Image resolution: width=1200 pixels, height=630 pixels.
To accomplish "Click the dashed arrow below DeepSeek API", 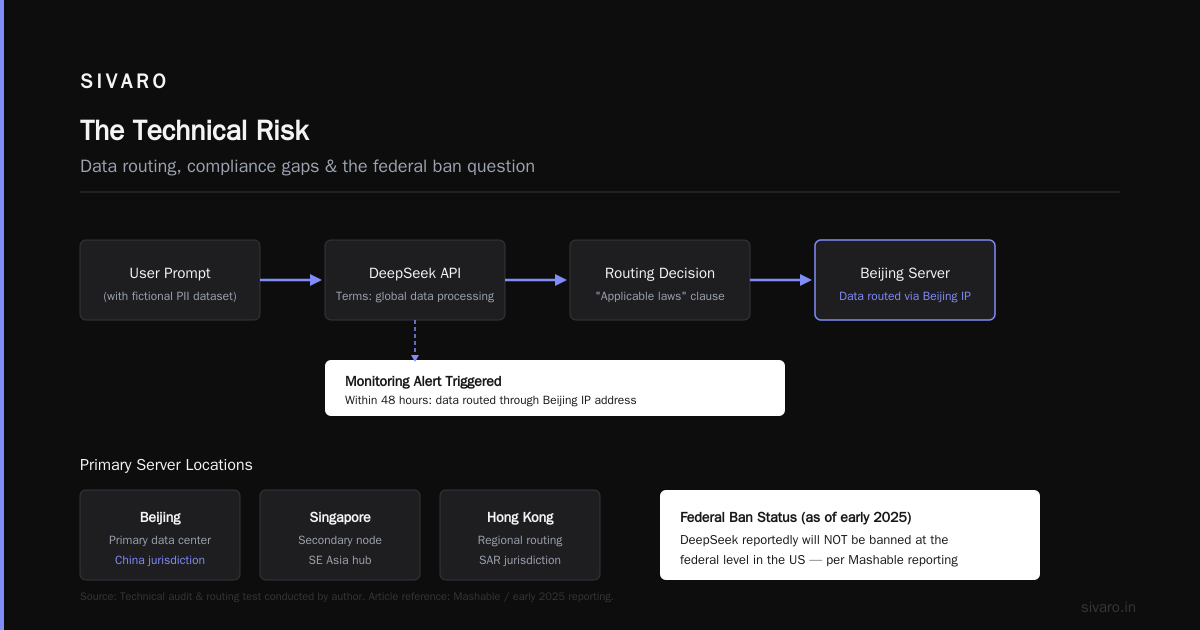I will 414,340.
